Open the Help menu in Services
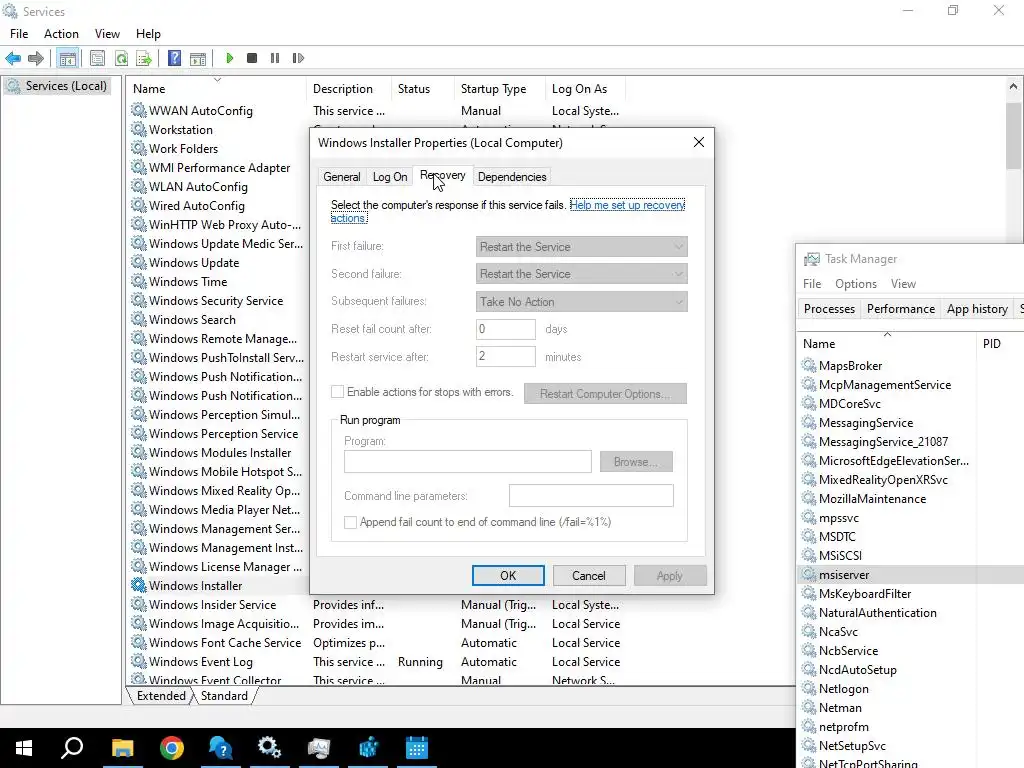The width and height of the screenshot is (1024, 768). (x=148, y=34)
